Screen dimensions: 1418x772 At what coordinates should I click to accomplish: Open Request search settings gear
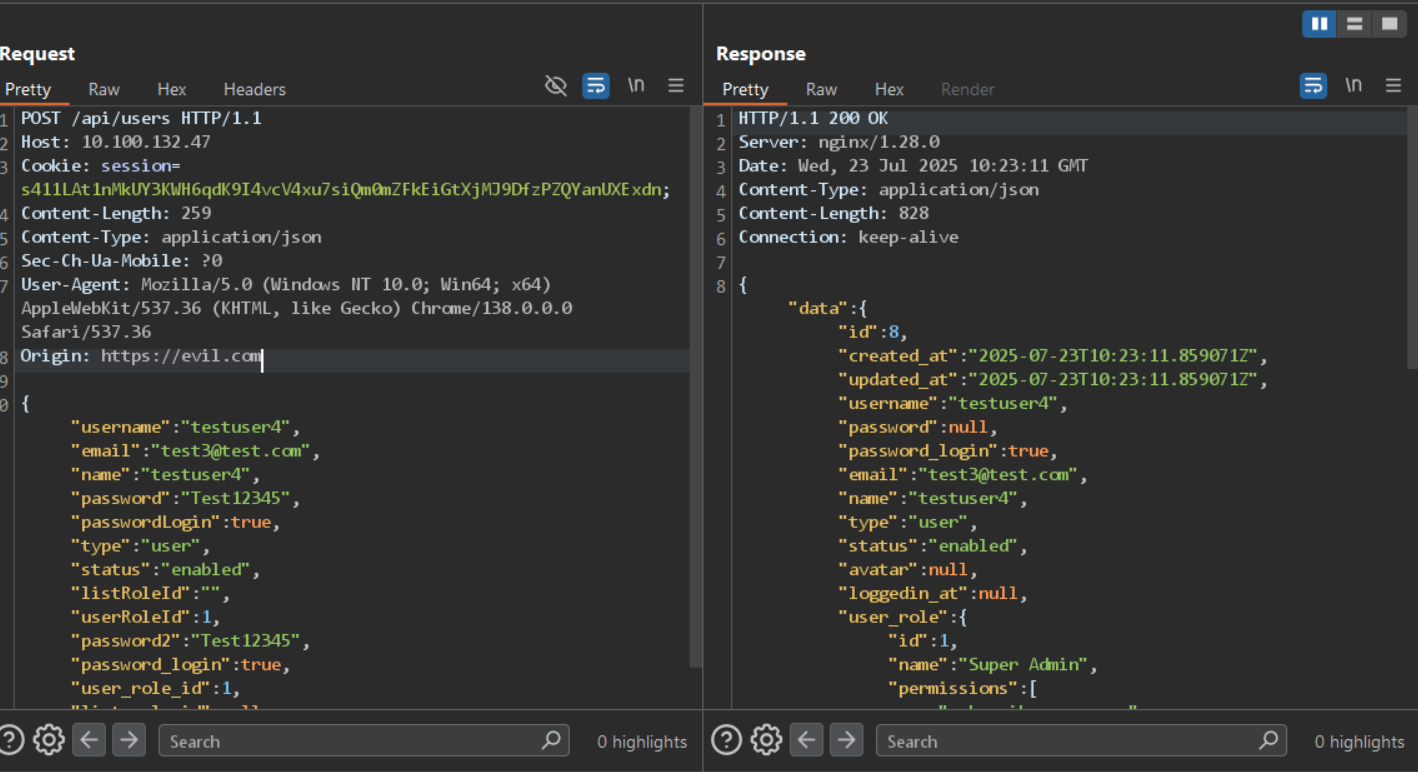[x=48, y=740]
